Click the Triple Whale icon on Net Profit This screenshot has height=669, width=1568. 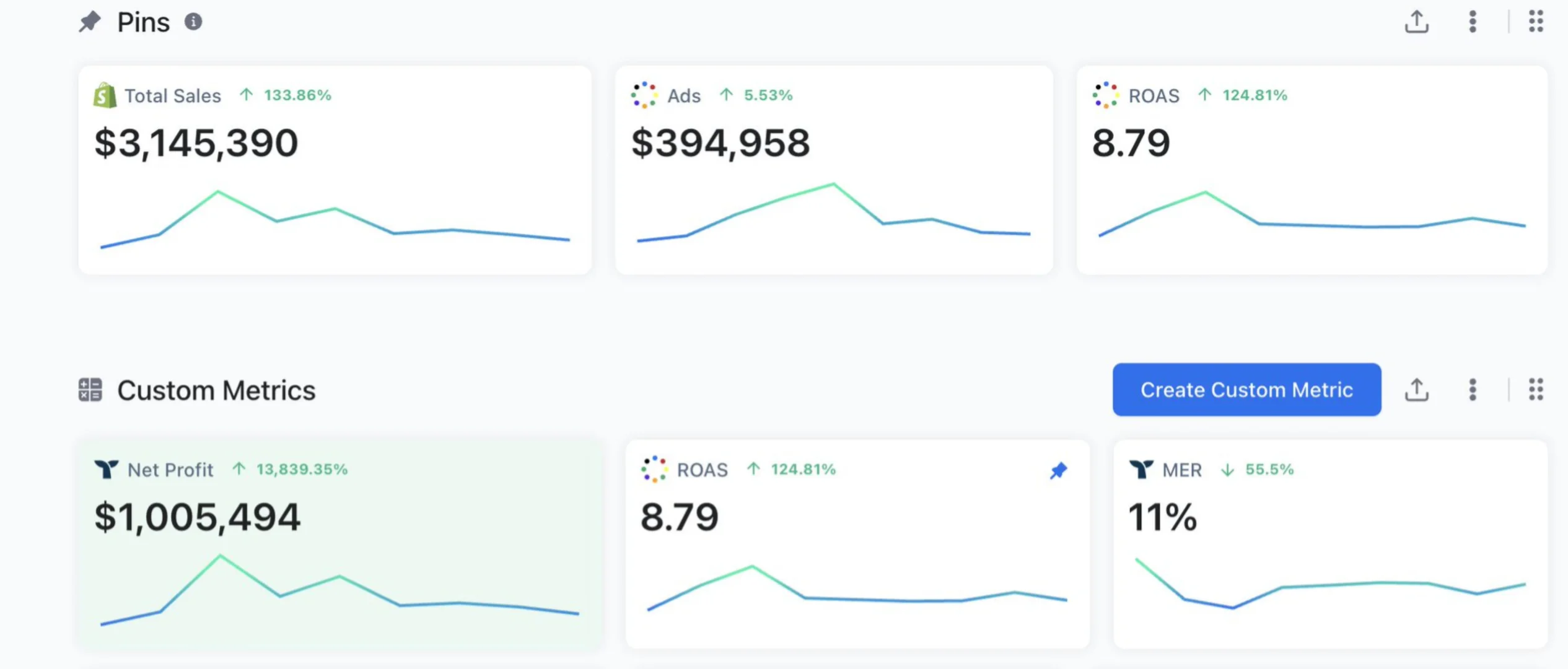pos(106,470)
